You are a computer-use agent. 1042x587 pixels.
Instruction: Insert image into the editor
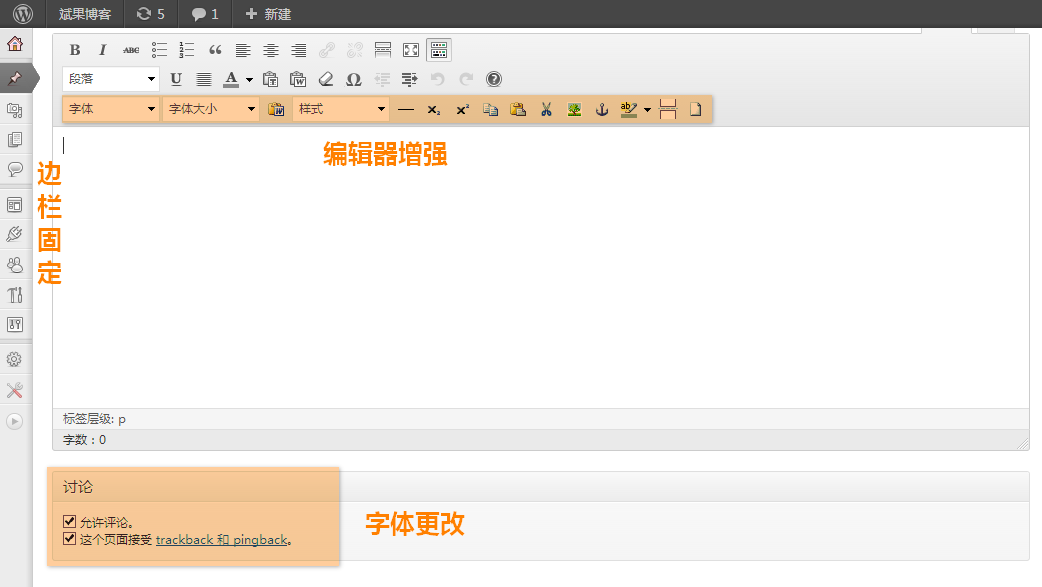click(x=574, y=110)
